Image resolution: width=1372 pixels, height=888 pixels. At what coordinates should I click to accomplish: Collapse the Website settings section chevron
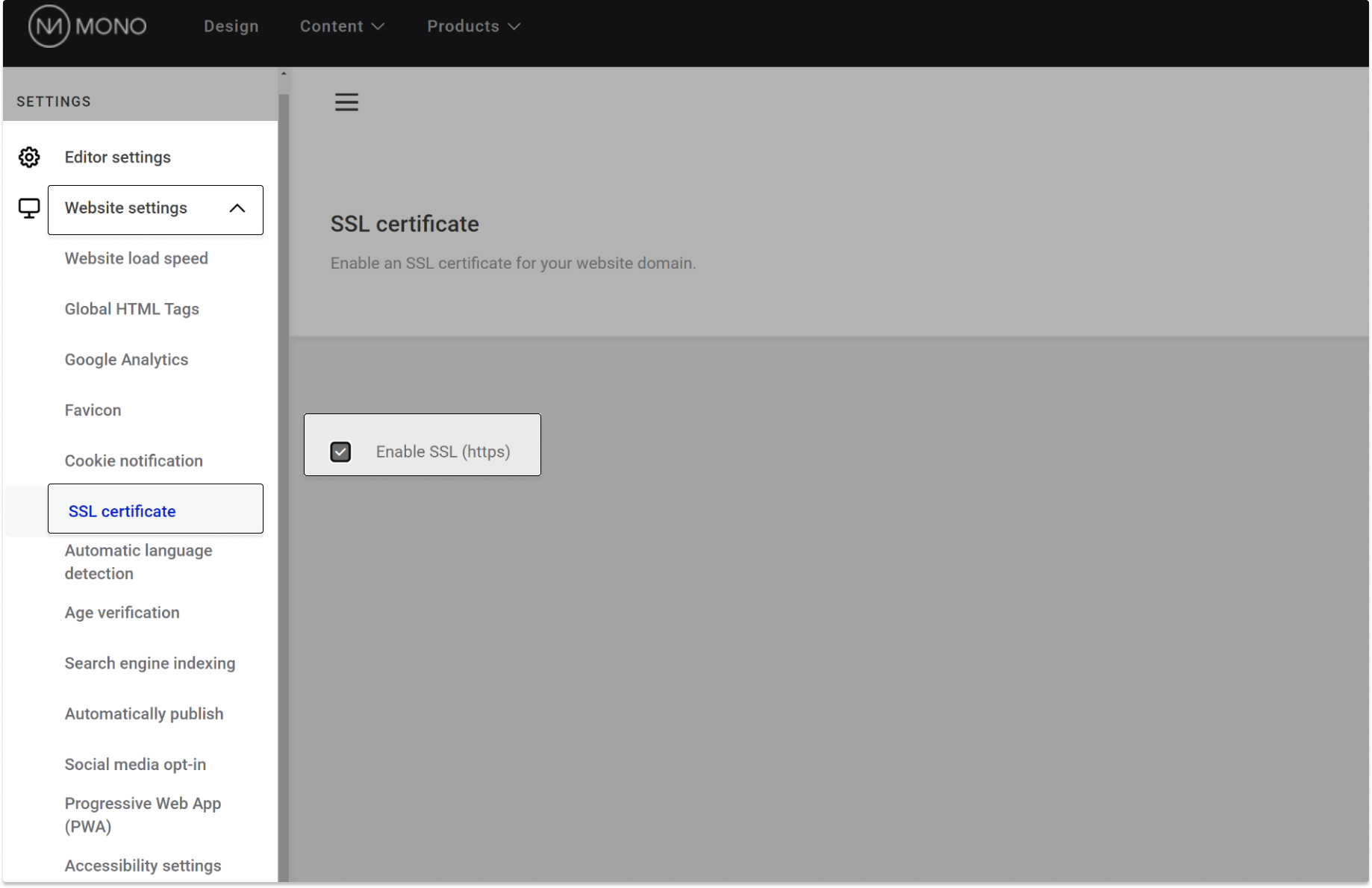[237, 208]
